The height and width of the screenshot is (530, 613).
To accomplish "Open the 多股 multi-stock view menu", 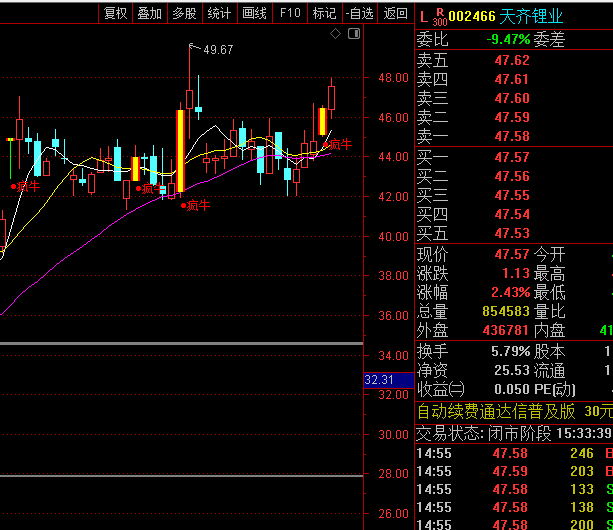I will pyautogui.click(x=184, y=13).
